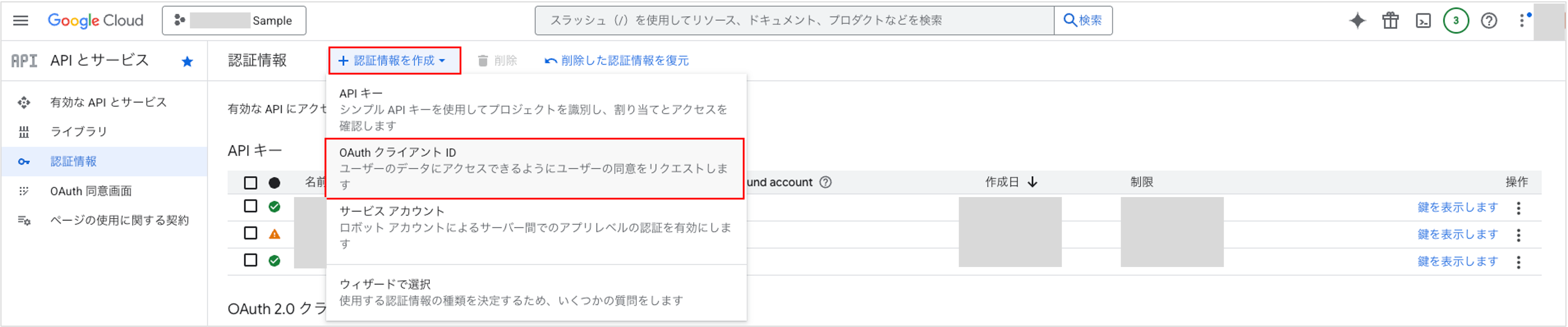Click the ページの使用に関する契約 sidebar icon
Viewport: 1568px width, 327px height.
[x=24, y=220]
